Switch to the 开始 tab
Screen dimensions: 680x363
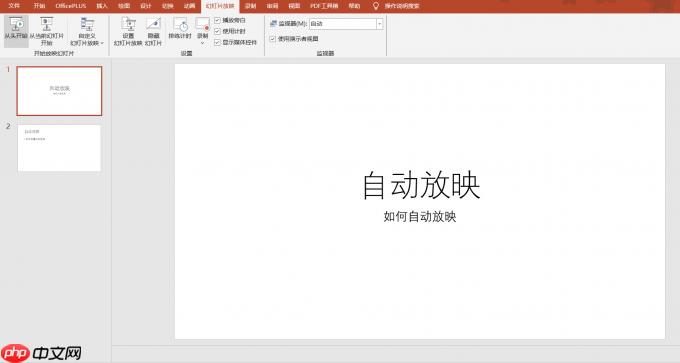point(39,6)
